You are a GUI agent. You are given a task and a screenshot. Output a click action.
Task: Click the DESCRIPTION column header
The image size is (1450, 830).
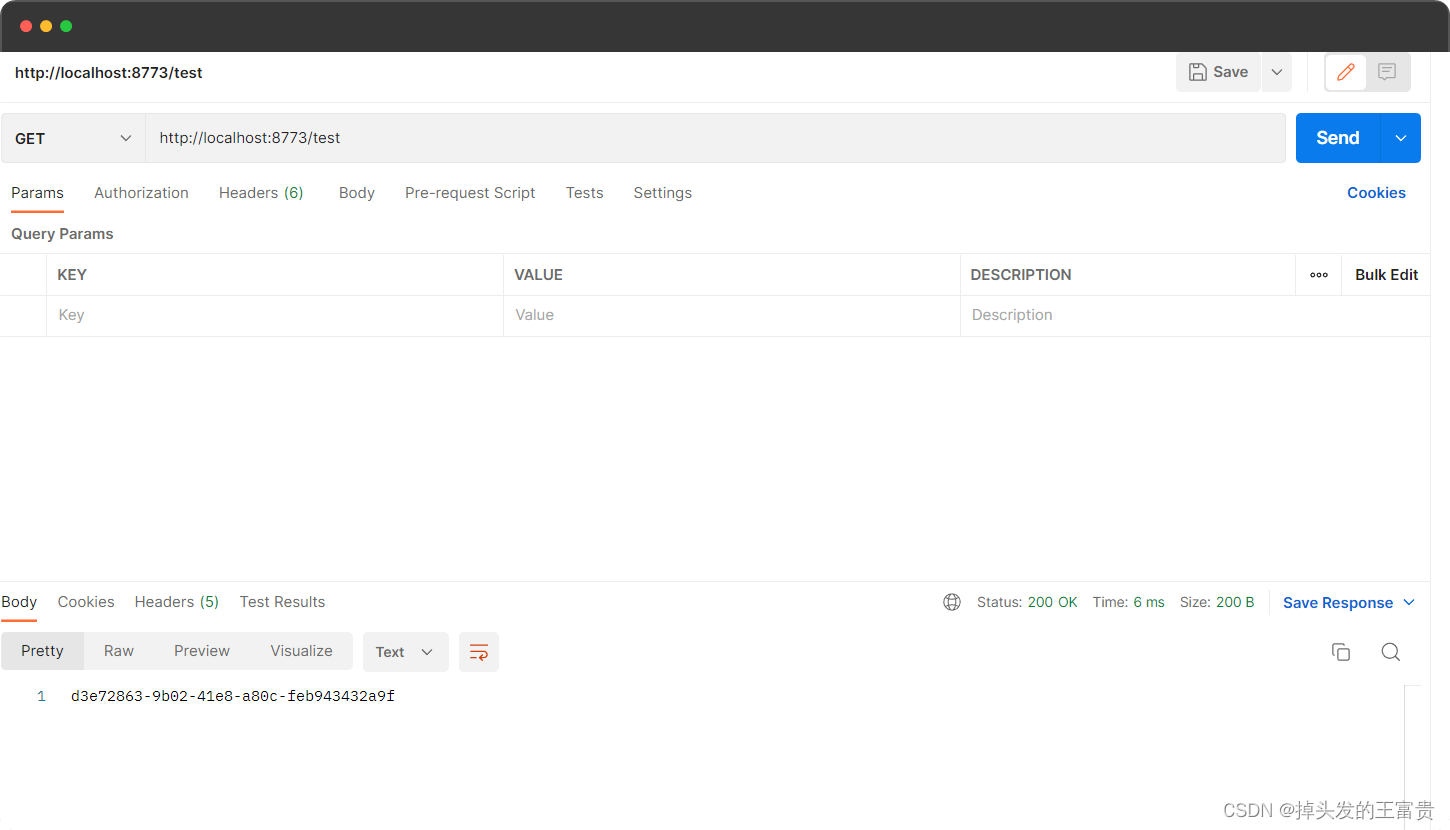[x=1021, y=275]
